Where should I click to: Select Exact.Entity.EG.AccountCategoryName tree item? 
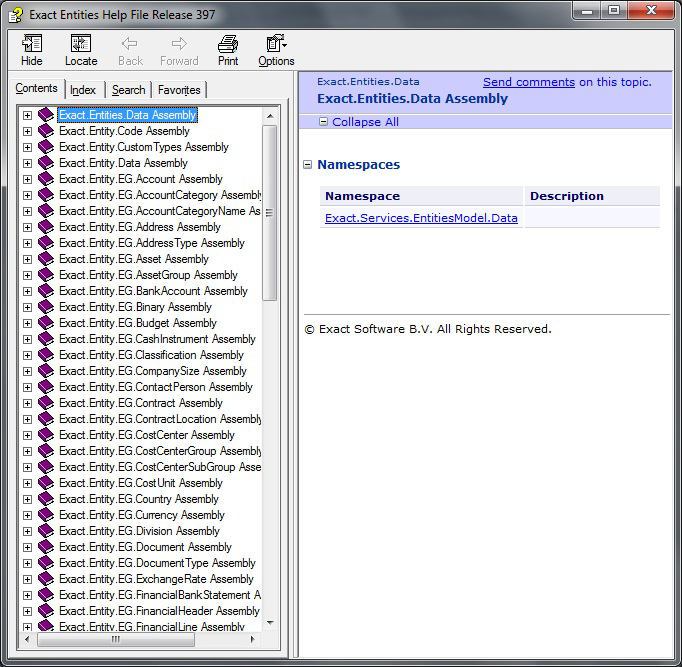(160, 211)
